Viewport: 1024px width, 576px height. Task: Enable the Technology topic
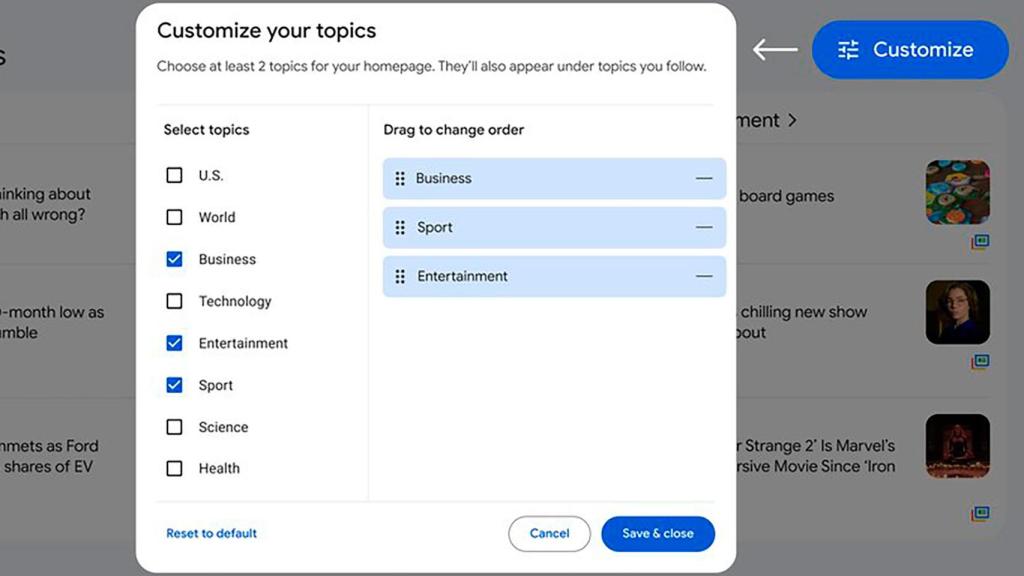click(x=174, y=301)
